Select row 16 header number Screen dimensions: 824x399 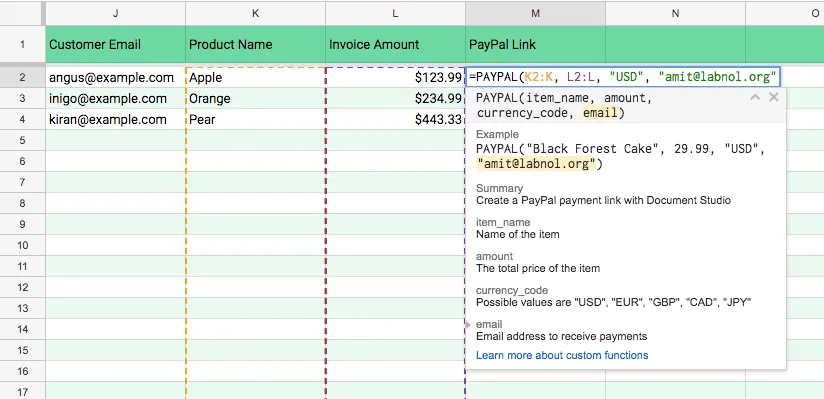(x=22, y=371)
